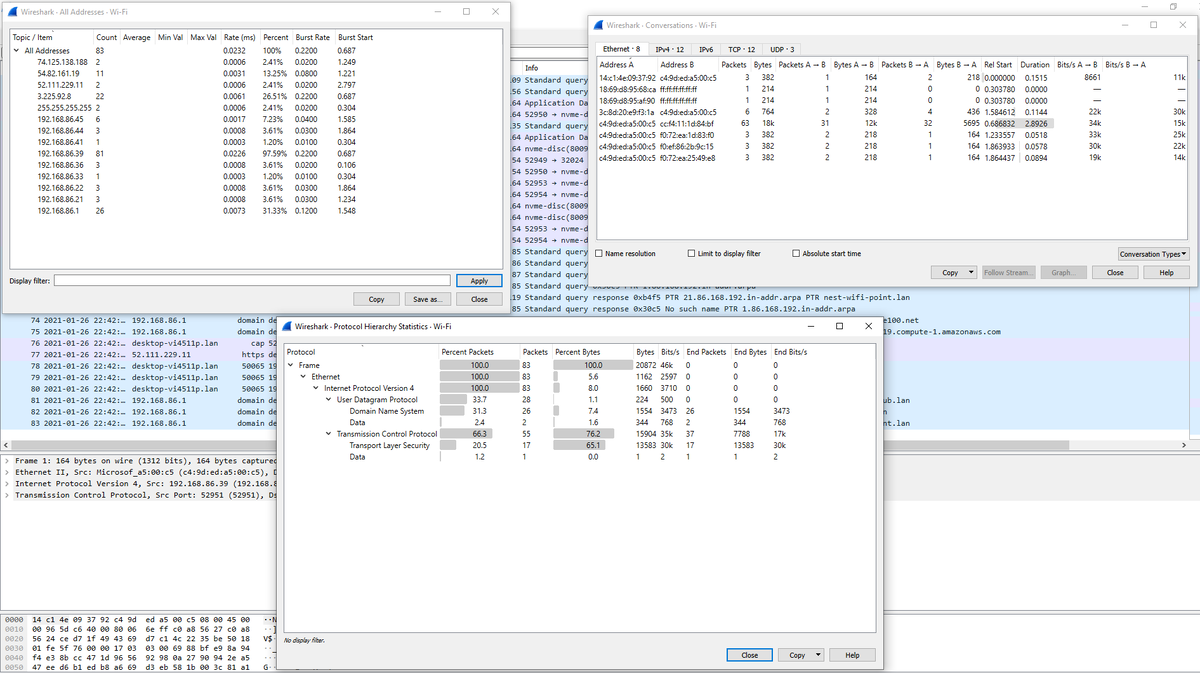1200x673 pixels.
Task: Select address row 255.255.255.255
Action: 254,107
